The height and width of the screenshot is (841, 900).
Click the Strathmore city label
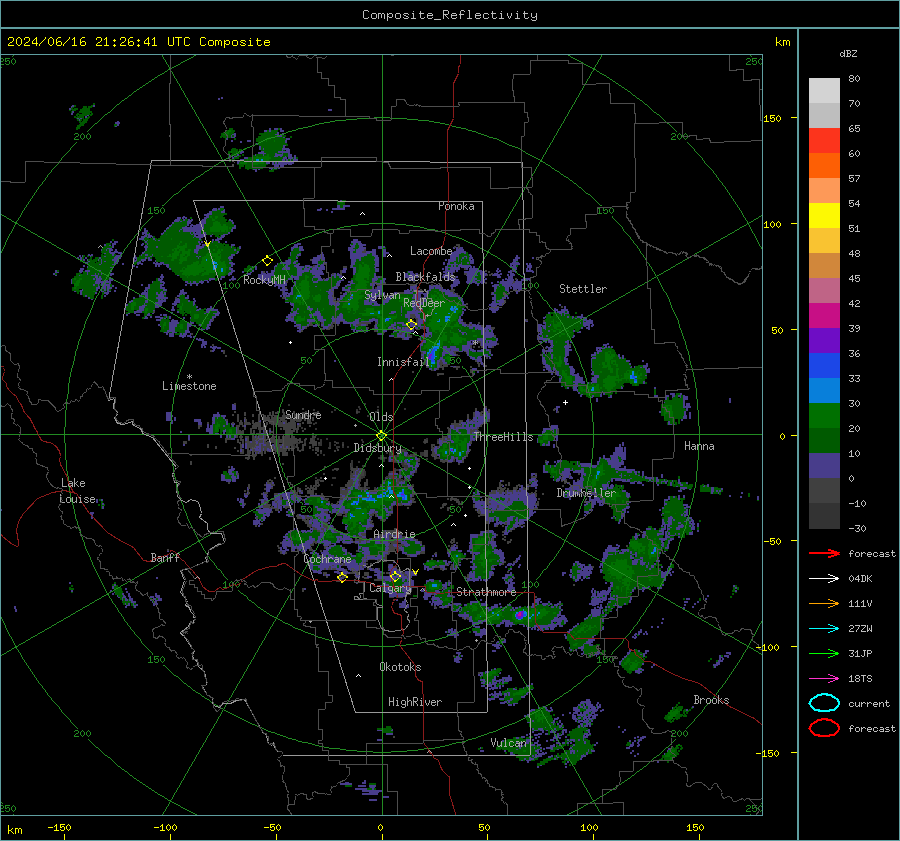click(x=486, y=592)
